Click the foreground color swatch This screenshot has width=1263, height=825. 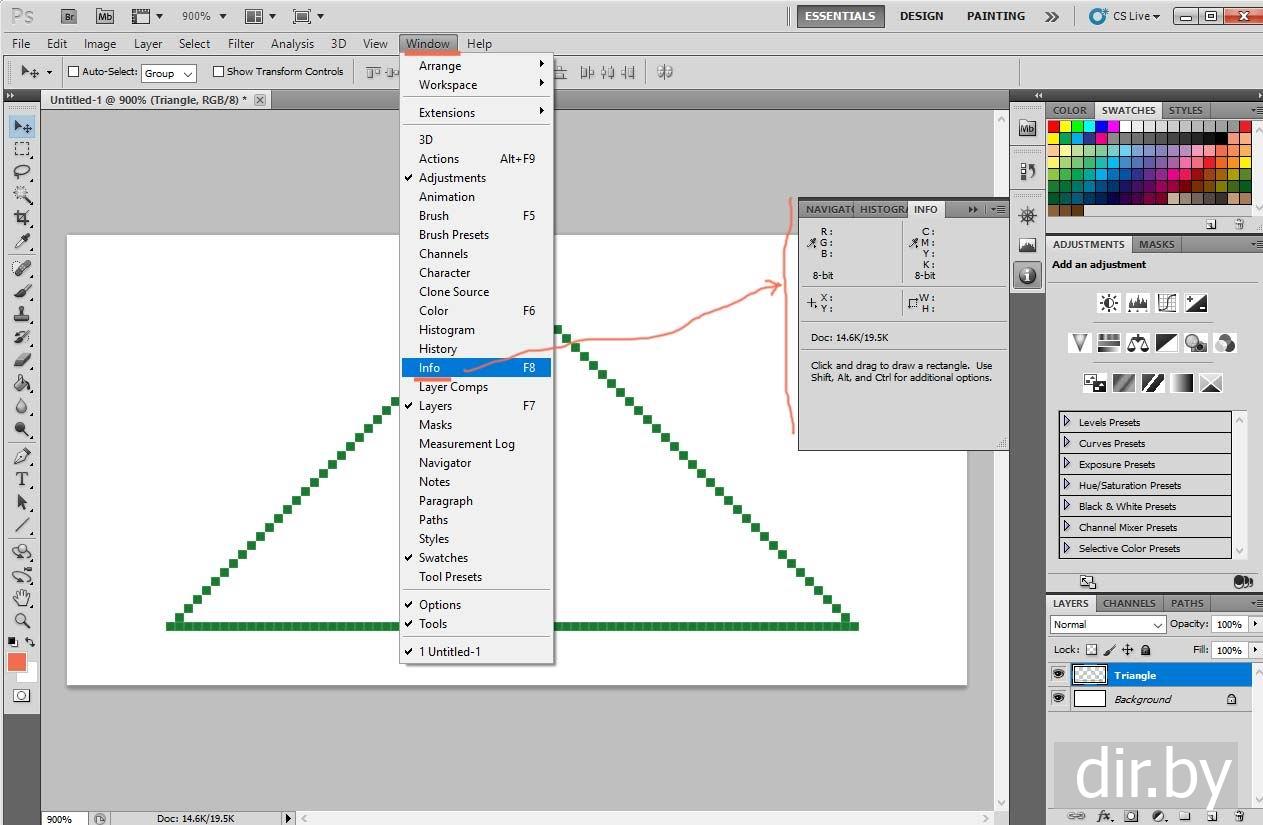coord(17,662)
